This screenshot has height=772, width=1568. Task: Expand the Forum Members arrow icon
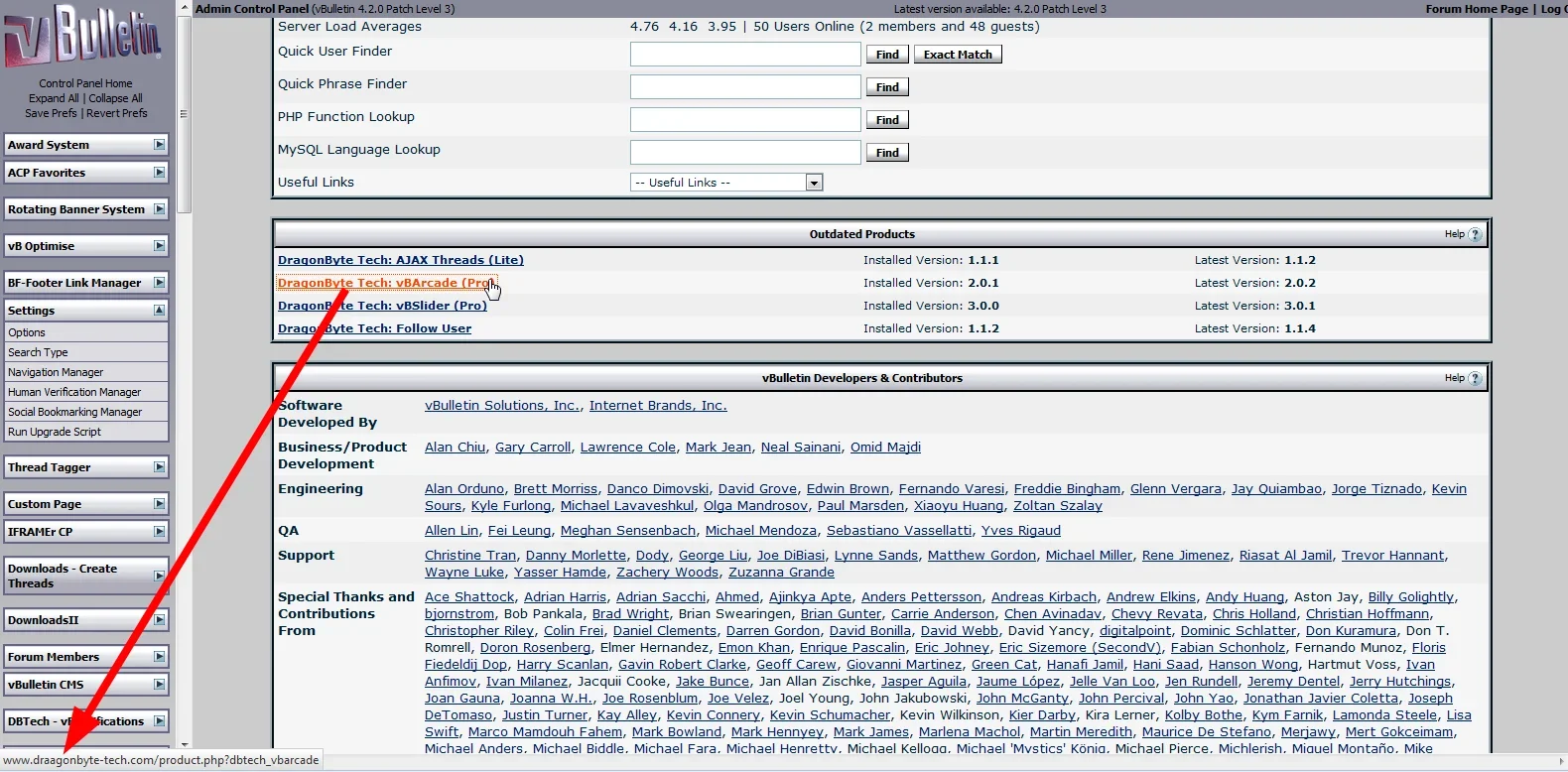159,657
